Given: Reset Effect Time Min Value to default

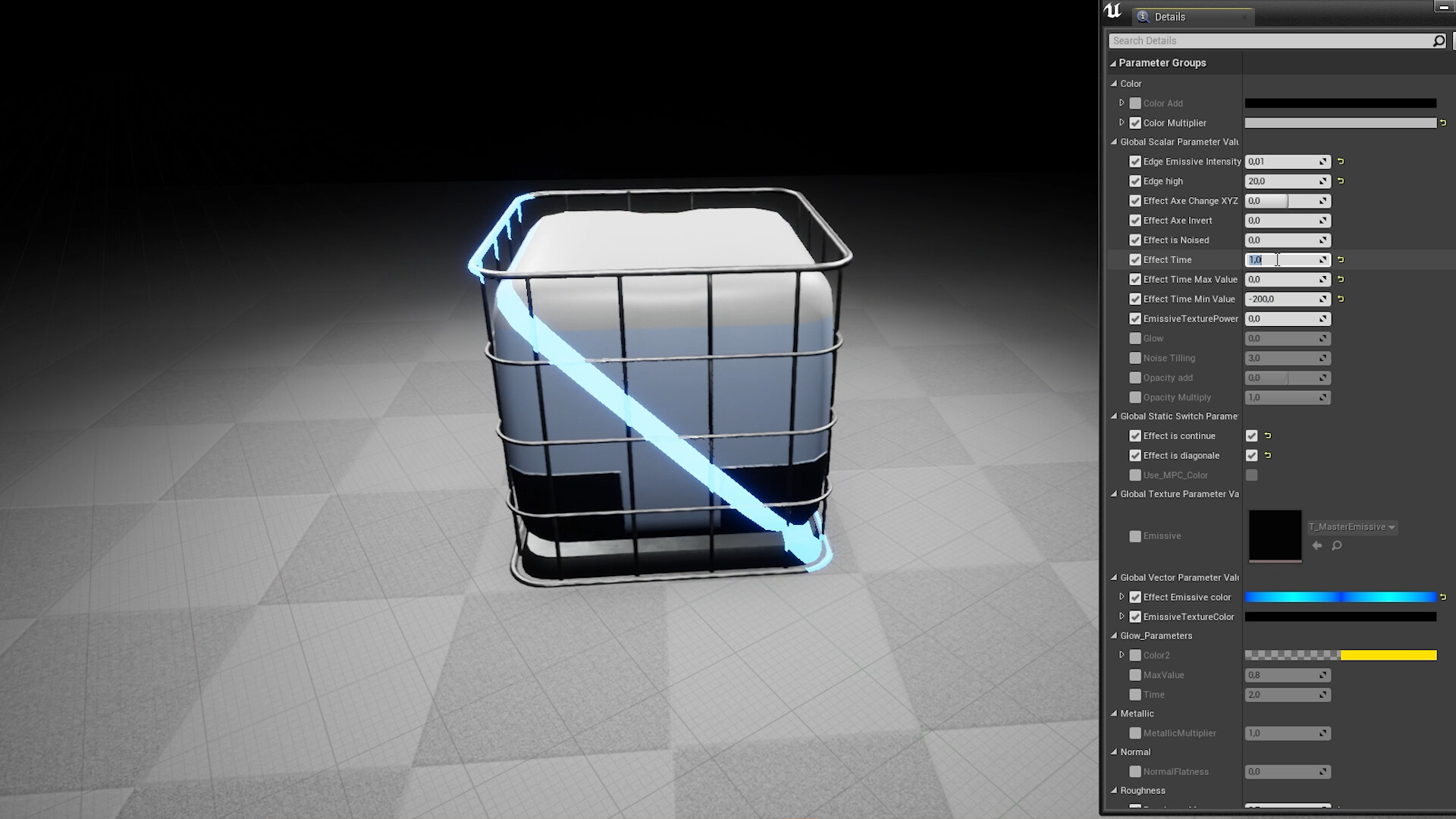Looking at the screenshot, I should pos(1341,299).
